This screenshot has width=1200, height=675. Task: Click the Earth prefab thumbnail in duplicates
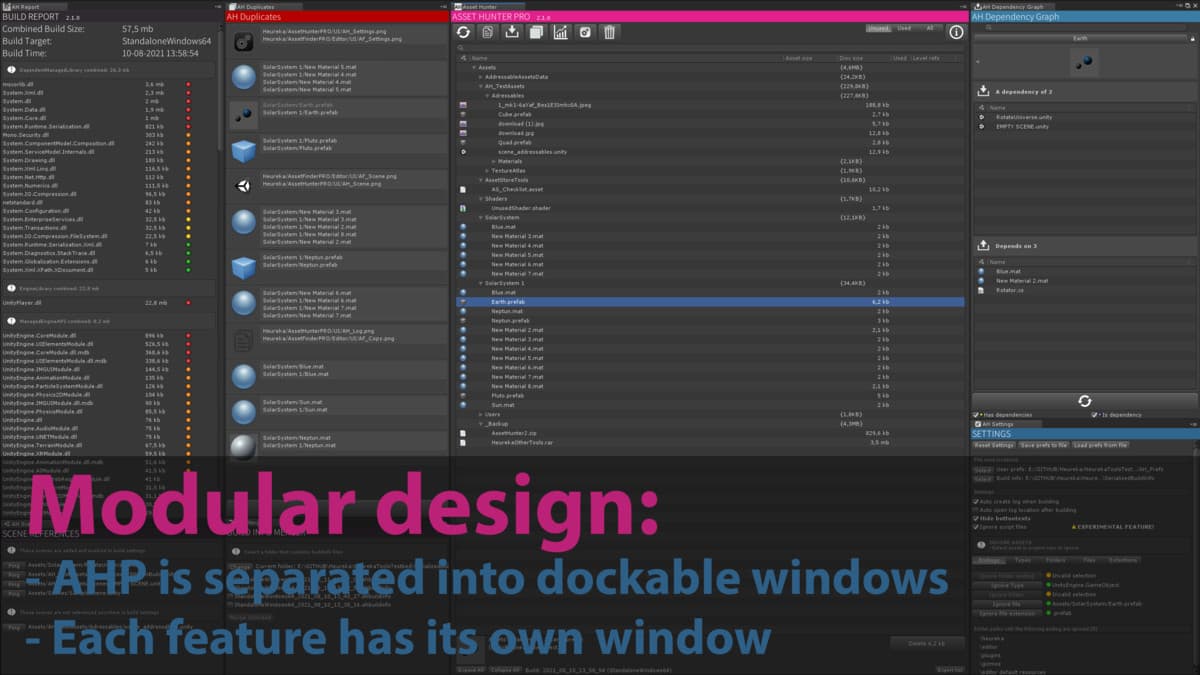tap(243, 116)
